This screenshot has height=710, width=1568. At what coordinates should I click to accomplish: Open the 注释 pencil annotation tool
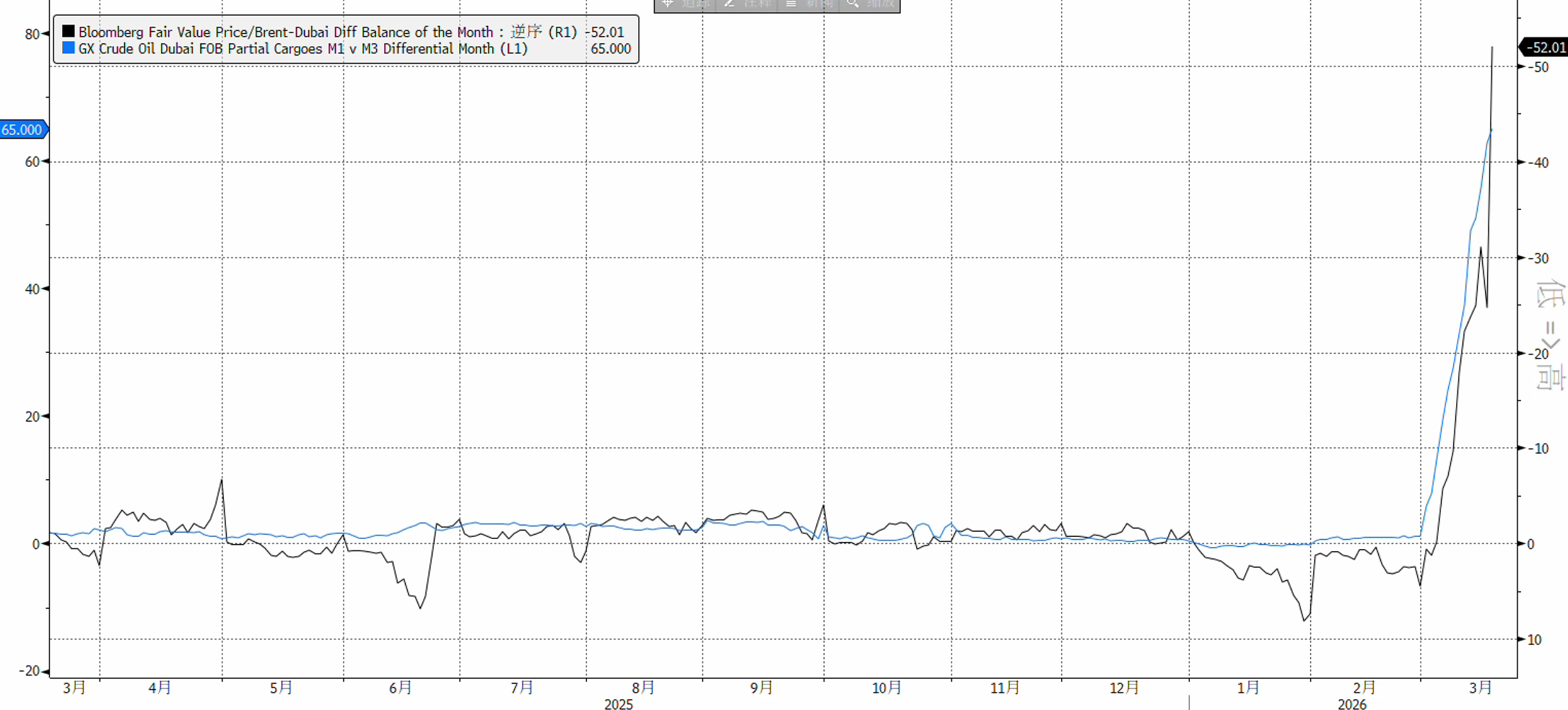pyautogui.click(x=747, y=4)
